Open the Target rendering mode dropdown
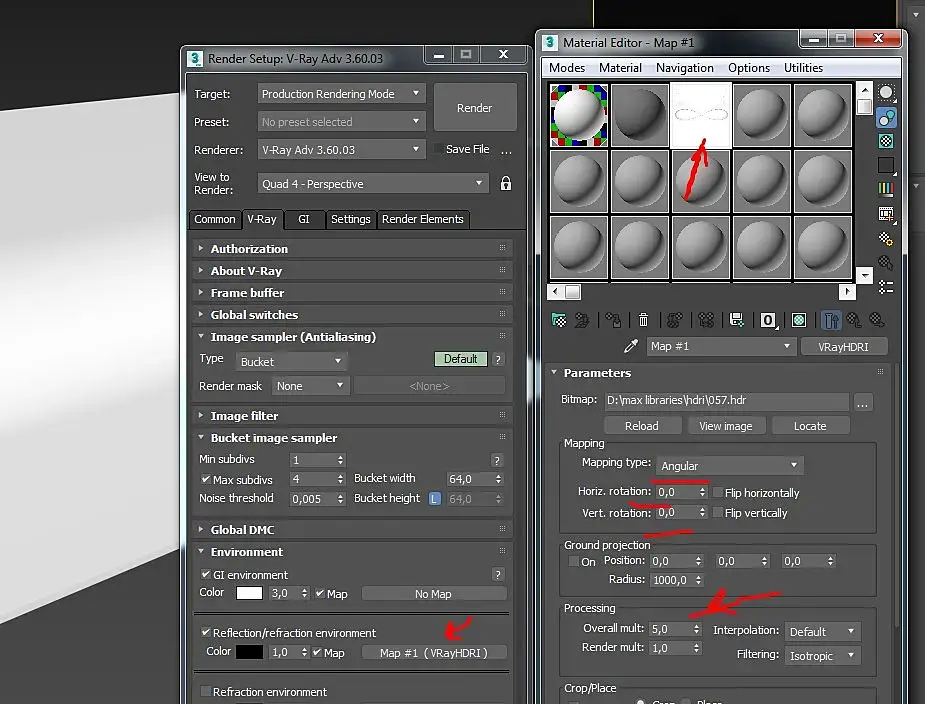 coord(341,94)
